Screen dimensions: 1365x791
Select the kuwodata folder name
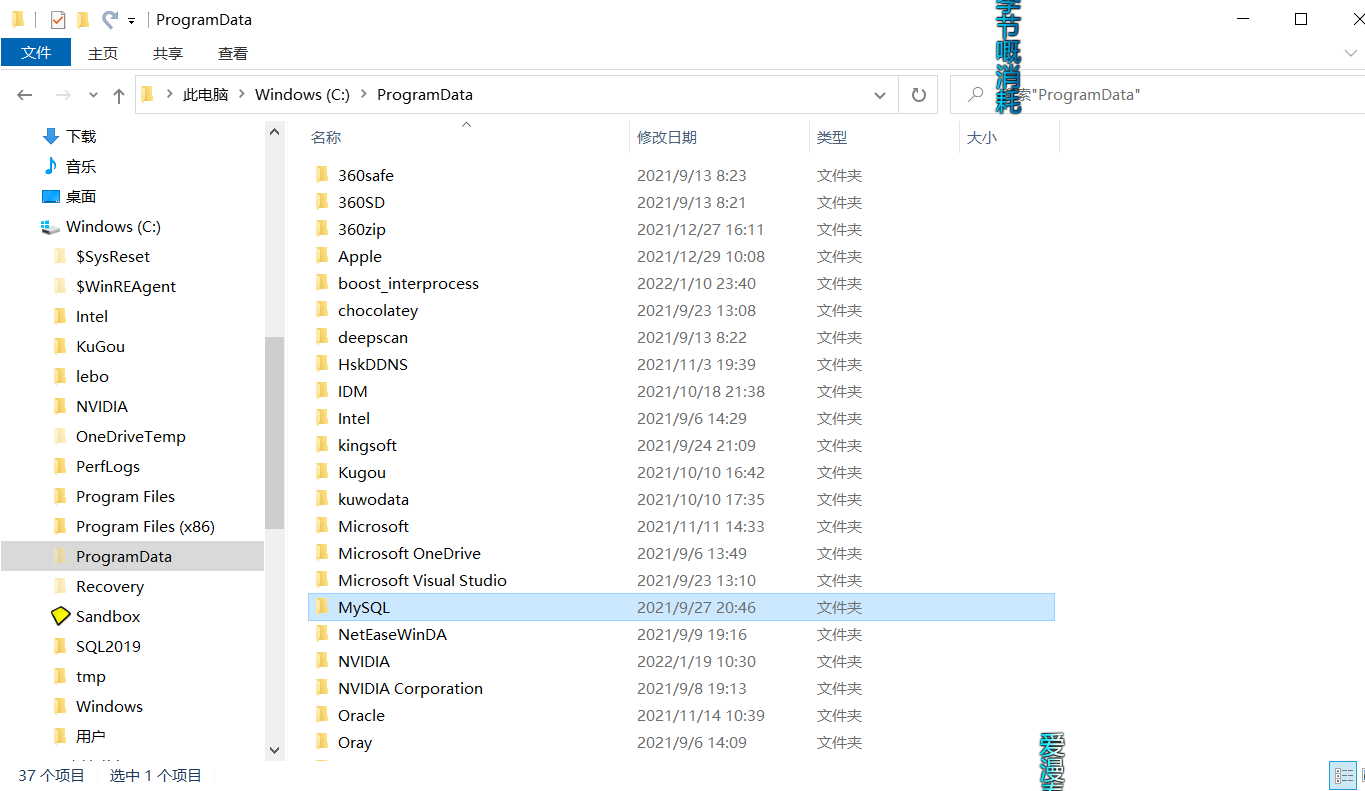click(373, 499)
